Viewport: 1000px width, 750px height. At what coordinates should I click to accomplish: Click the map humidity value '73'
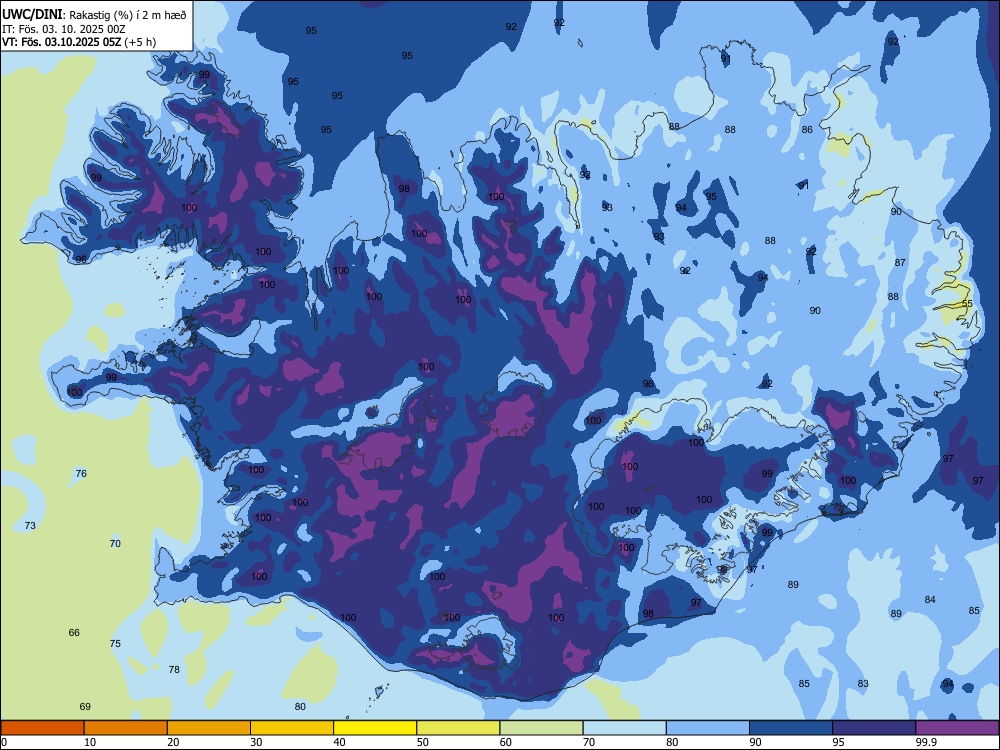30,526
